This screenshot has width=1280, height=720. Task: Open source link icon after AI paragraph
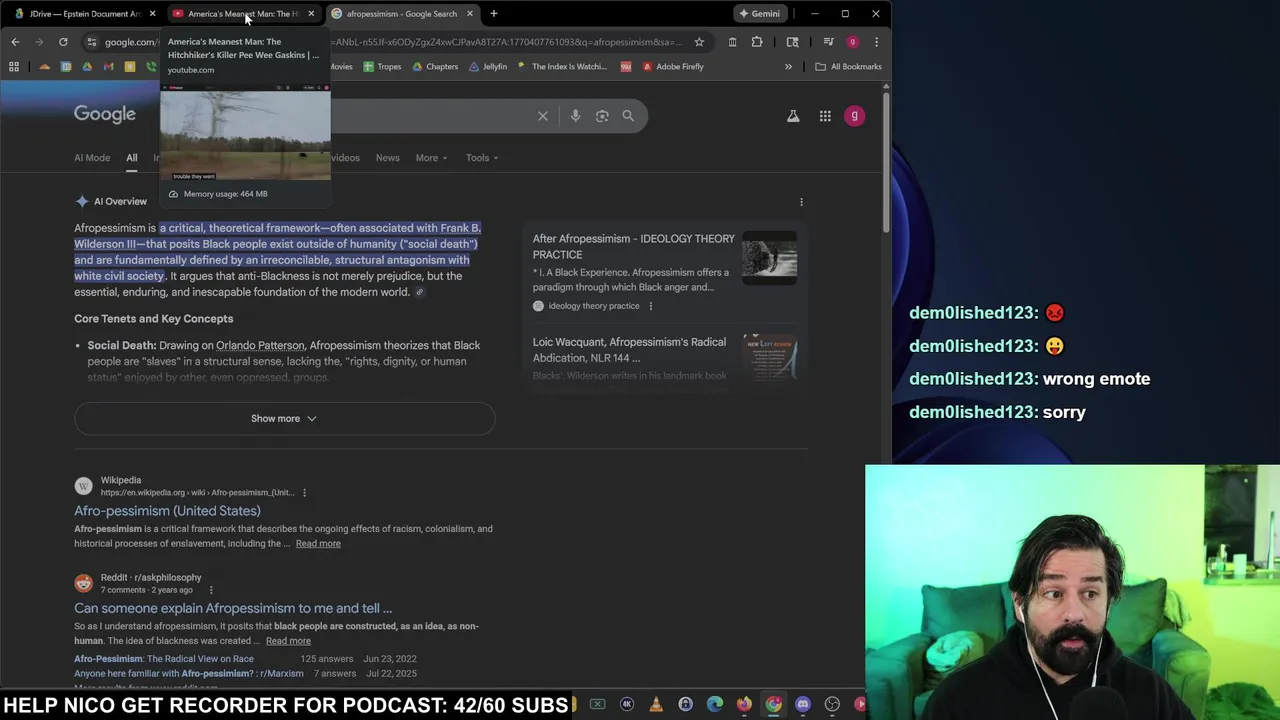(420, 292)
